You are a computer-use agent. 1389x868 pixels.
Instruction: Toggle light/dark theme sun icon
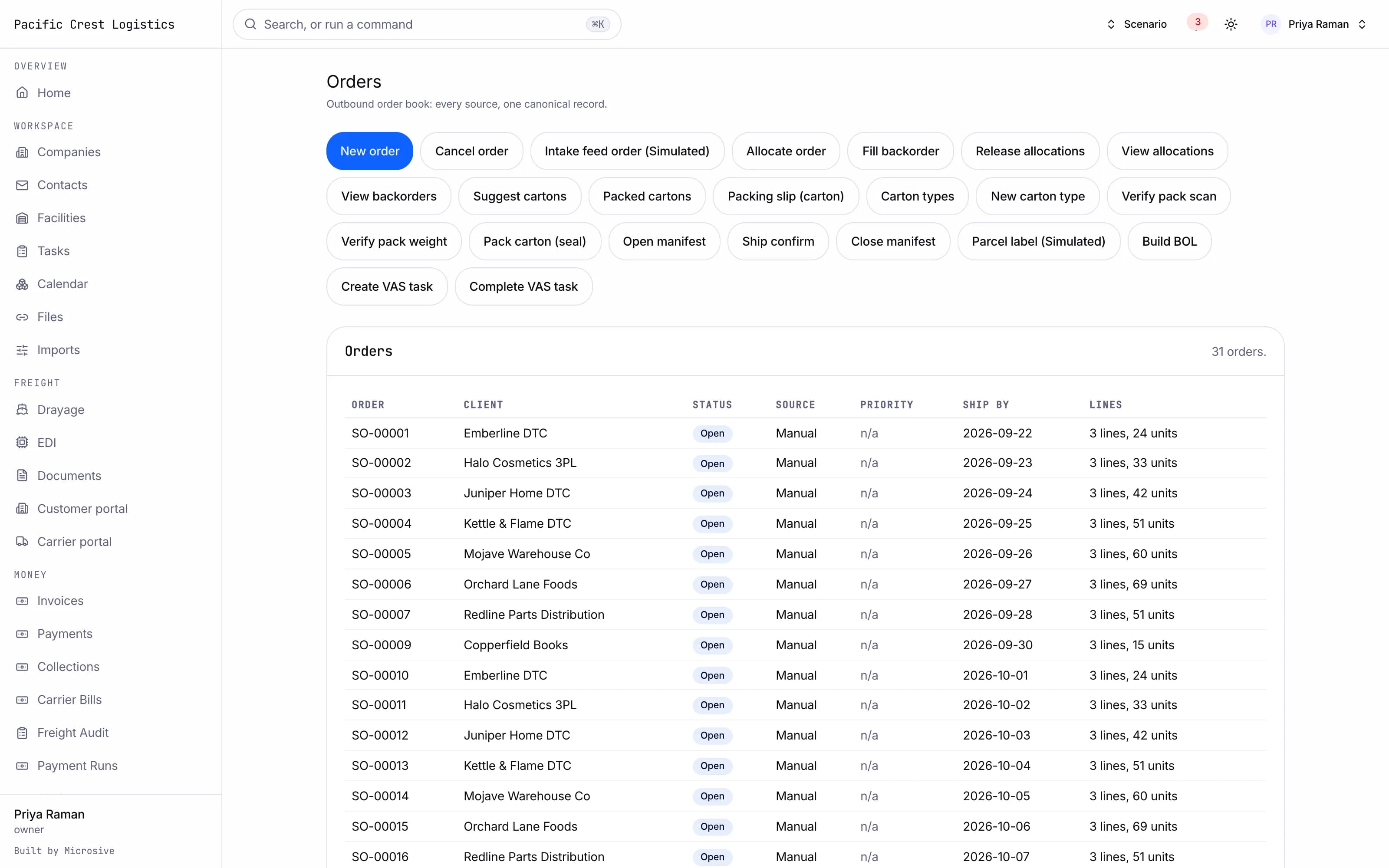(1231, 24)
